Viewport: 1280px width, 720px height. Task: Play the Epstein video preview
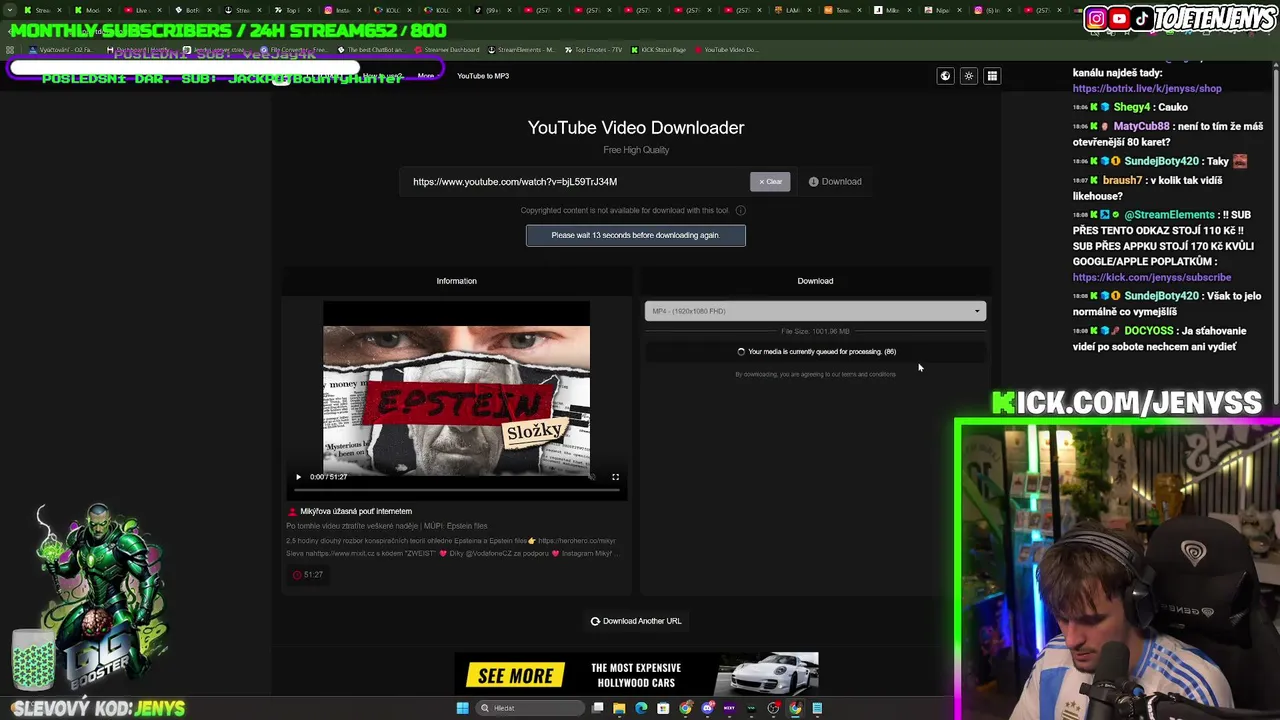(x=298, y=477)
